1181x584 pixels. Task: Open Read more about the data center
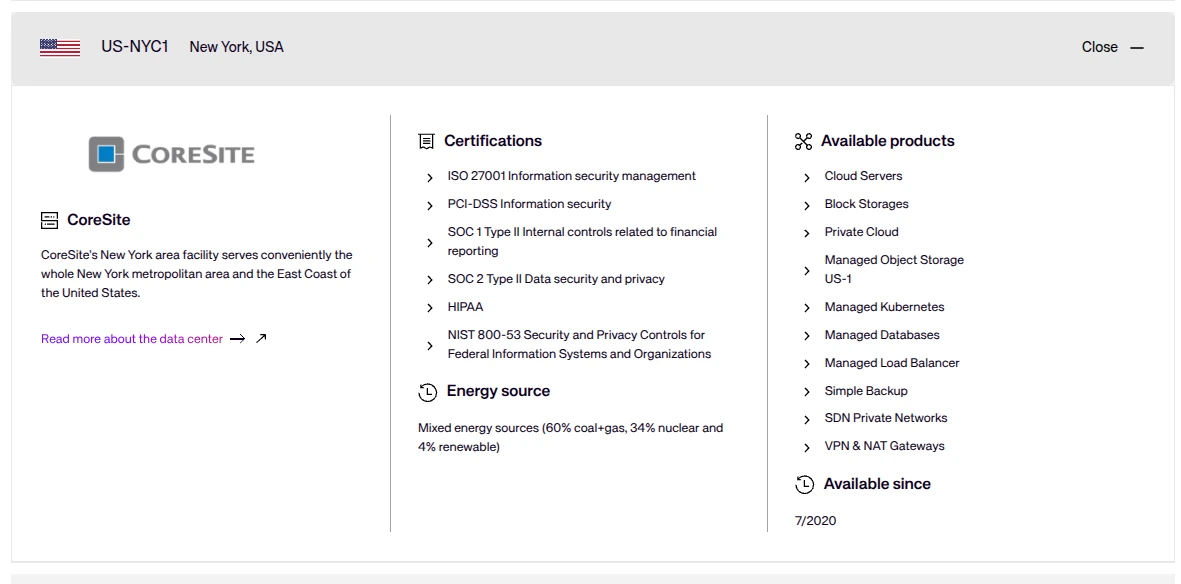point(132,339)
